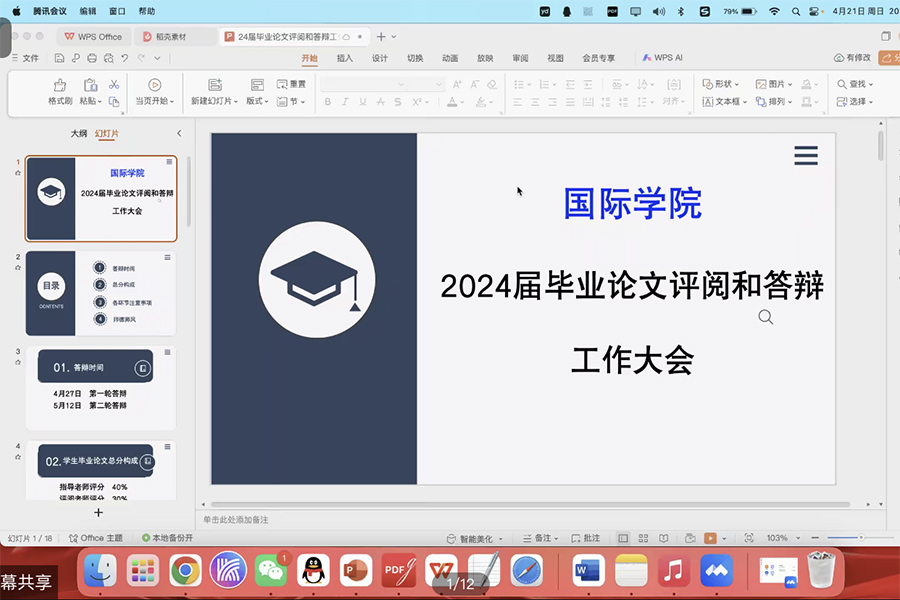Click the undo arrow icon
This screenshot has height=600, width=900.
(124, 59)
